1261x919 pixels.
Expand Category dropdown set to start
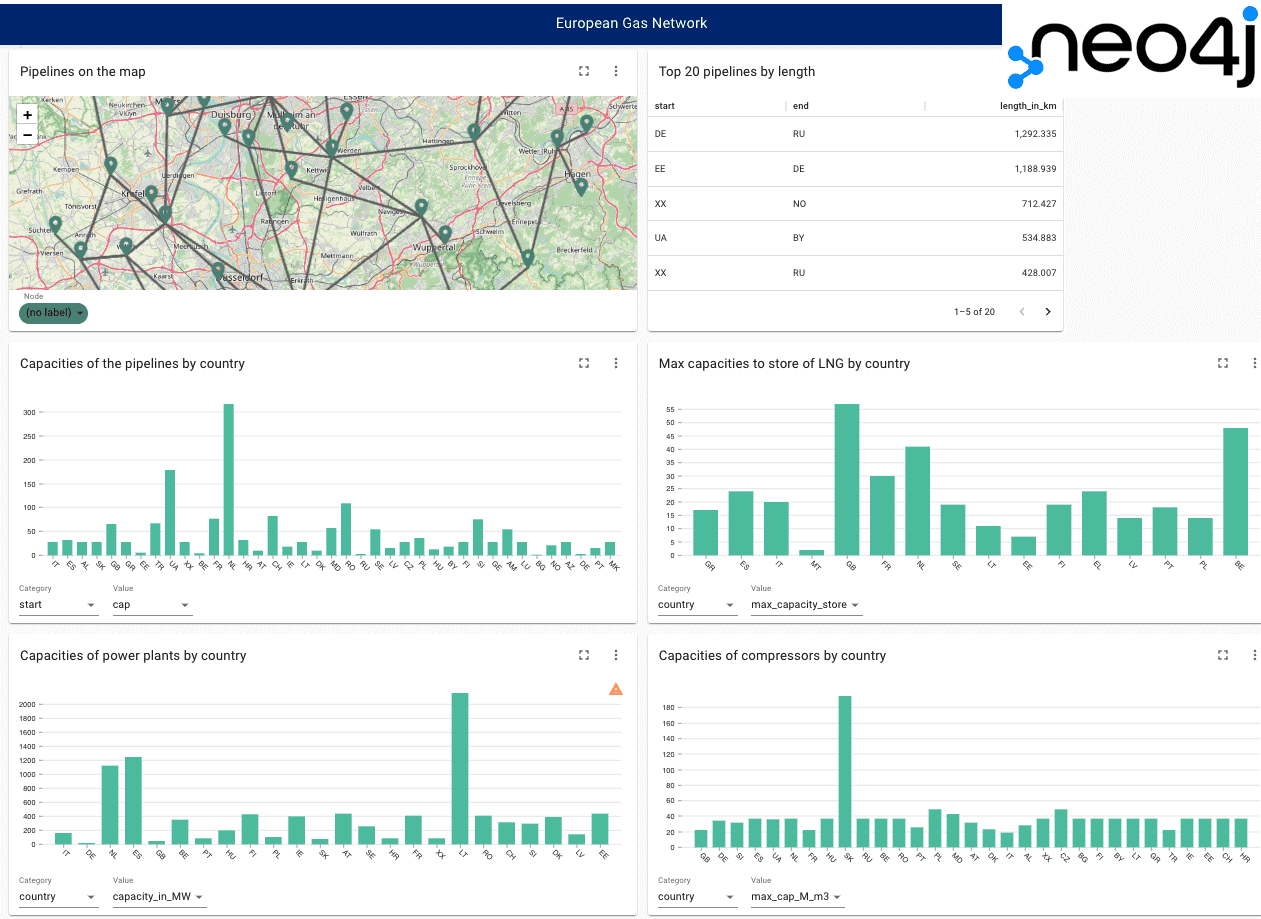58,605
